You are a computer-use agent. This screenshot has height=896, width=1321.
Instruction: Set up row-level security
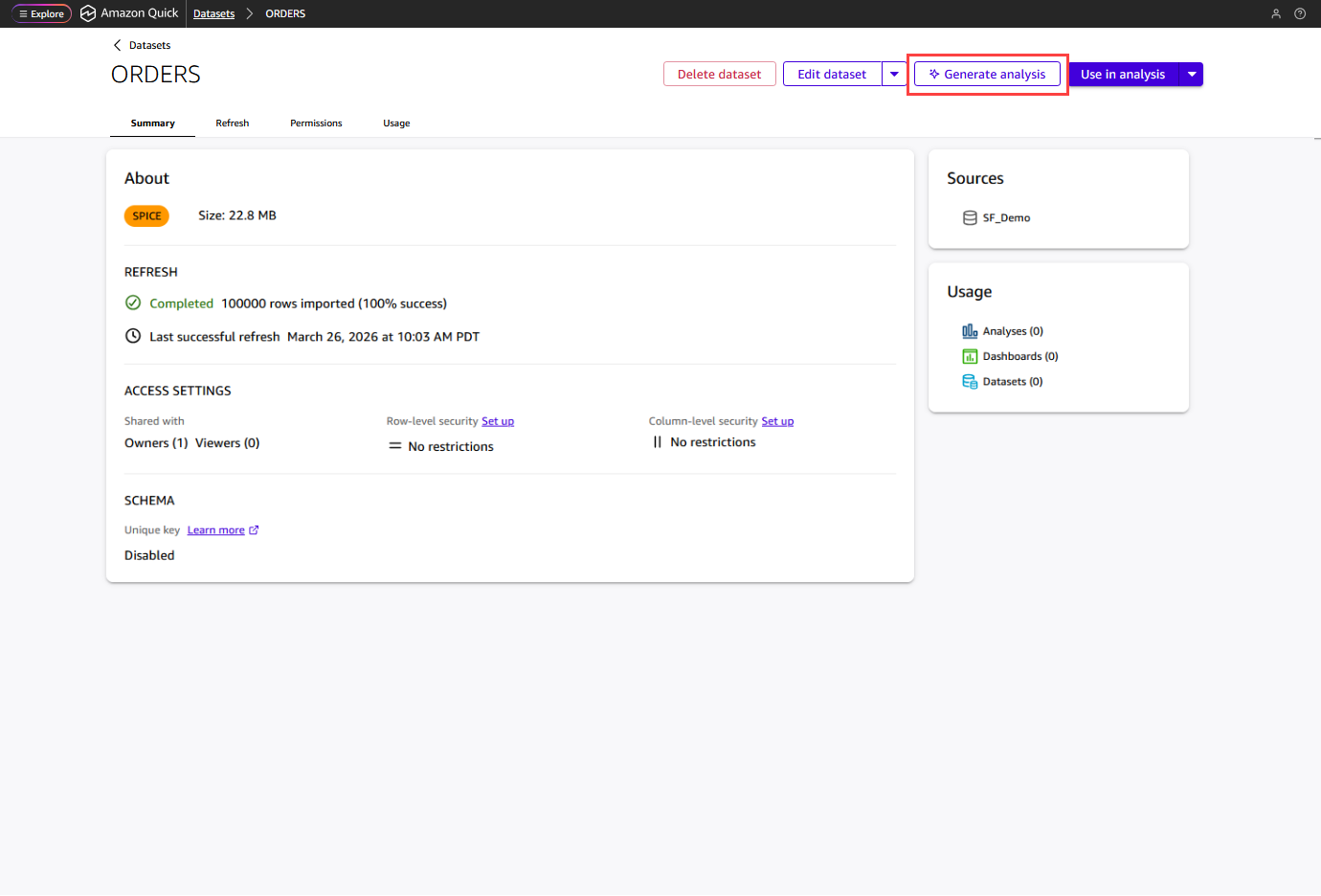[x=498, y=420]
